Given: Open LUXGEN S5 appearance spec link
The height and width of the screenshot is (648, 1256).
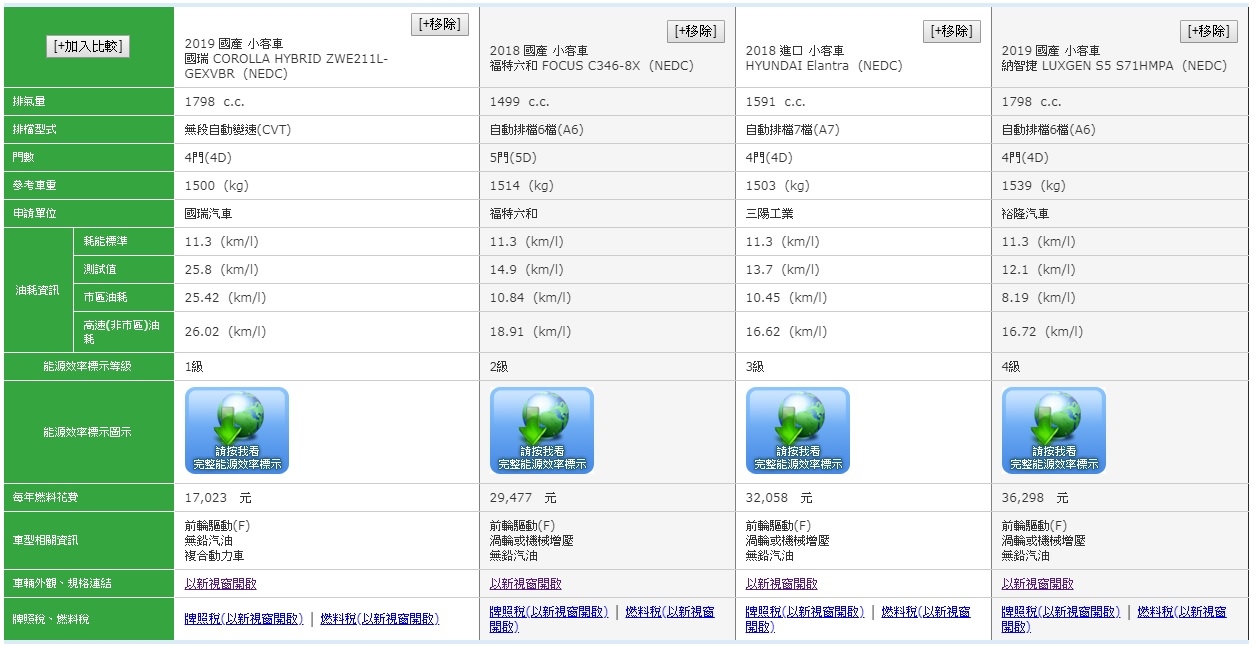Looking at the screenshot, I should coord(1038,584).
